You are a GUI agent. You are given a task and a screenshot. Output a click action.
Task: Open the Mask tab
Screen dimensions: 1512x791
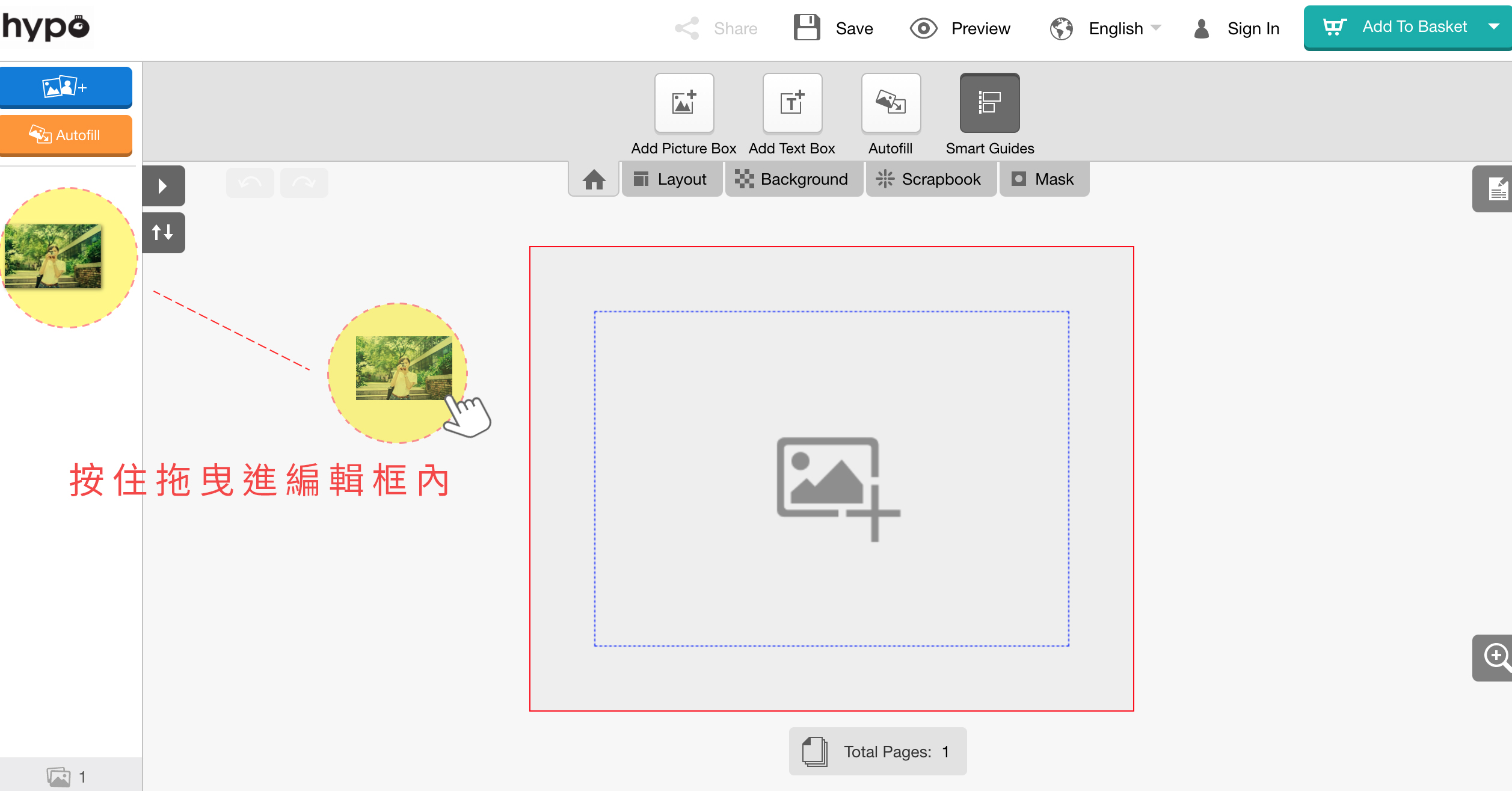coord(1043,179)
